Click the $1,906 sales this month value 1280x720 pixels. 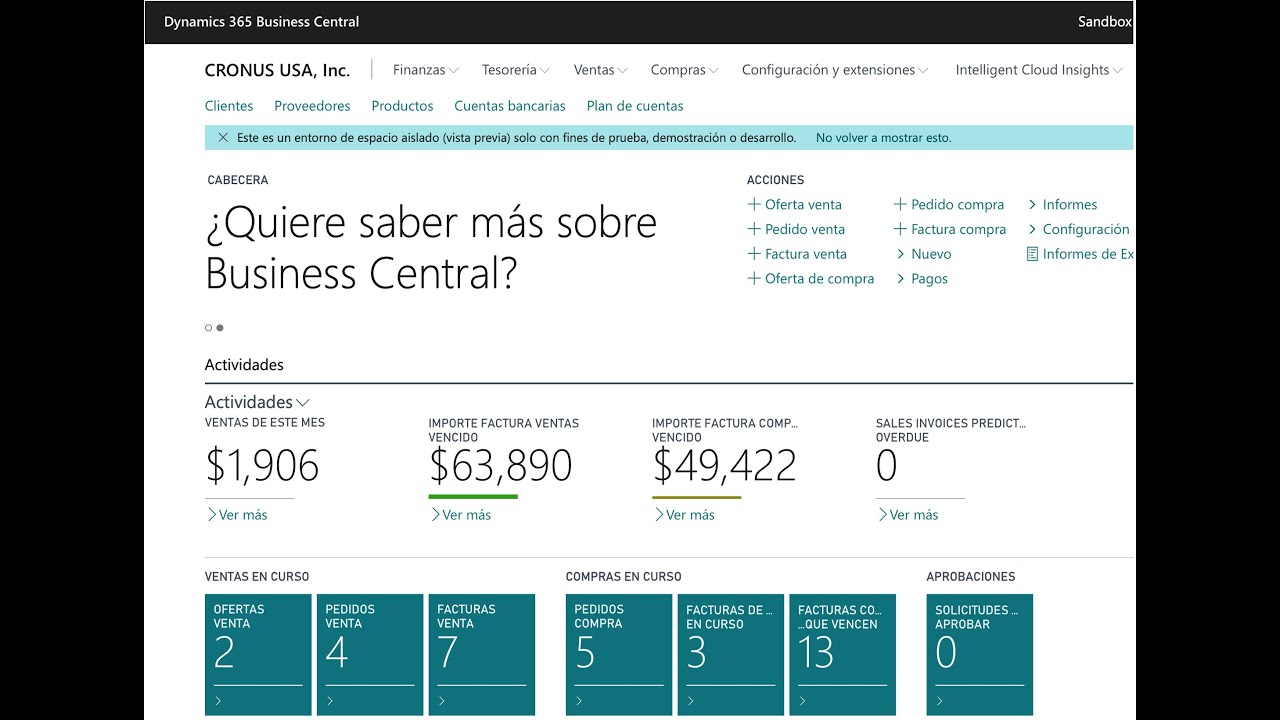[x=262, y=466]
